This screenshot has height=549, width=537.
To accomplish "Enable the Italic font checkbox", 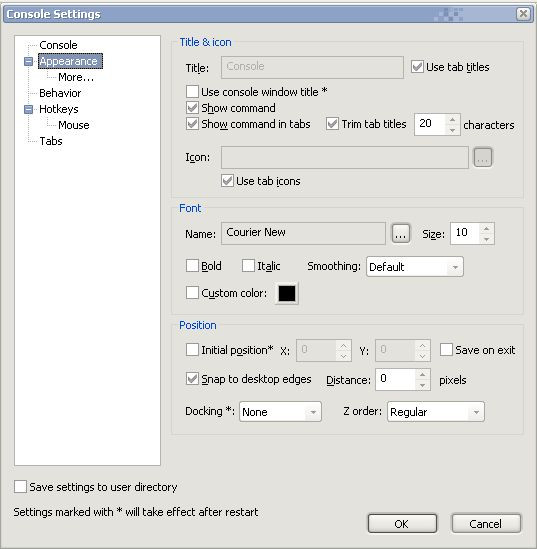I will click(x=248, y=265).
